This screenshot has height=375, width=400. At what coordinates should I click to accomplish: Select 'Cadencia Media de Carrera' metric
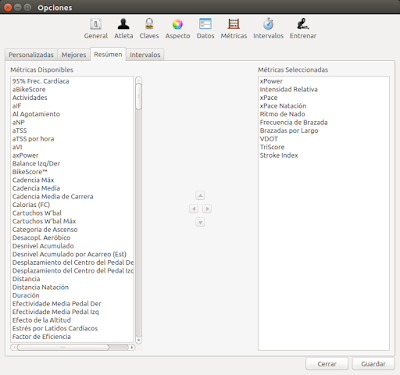coord(72,196)
